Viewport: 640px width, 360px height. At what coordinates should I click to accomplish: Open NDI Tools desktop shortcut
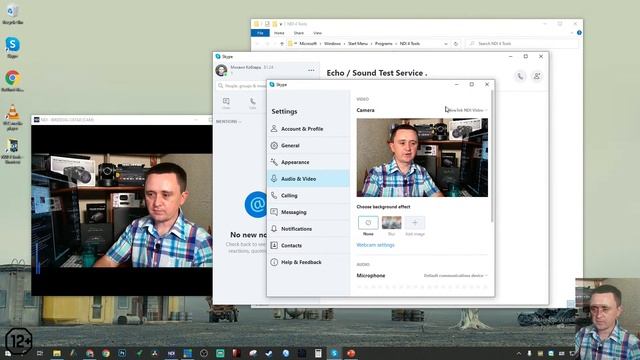(x=12, y=151)
